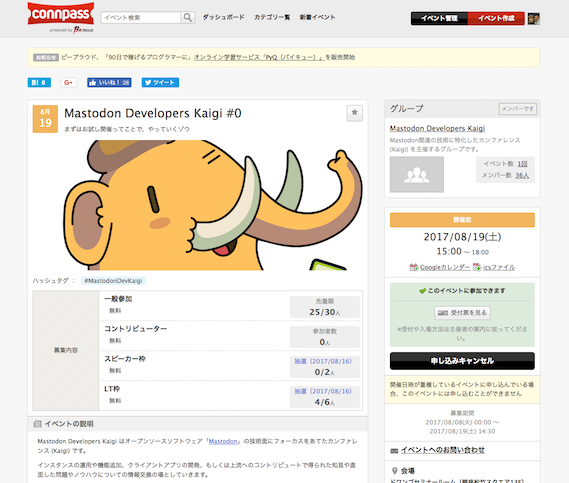The width and height of the screenshot is (569, 483).
Task: Share via the Google+ icon
Action: pyautogui.click(x=69, y=82)
